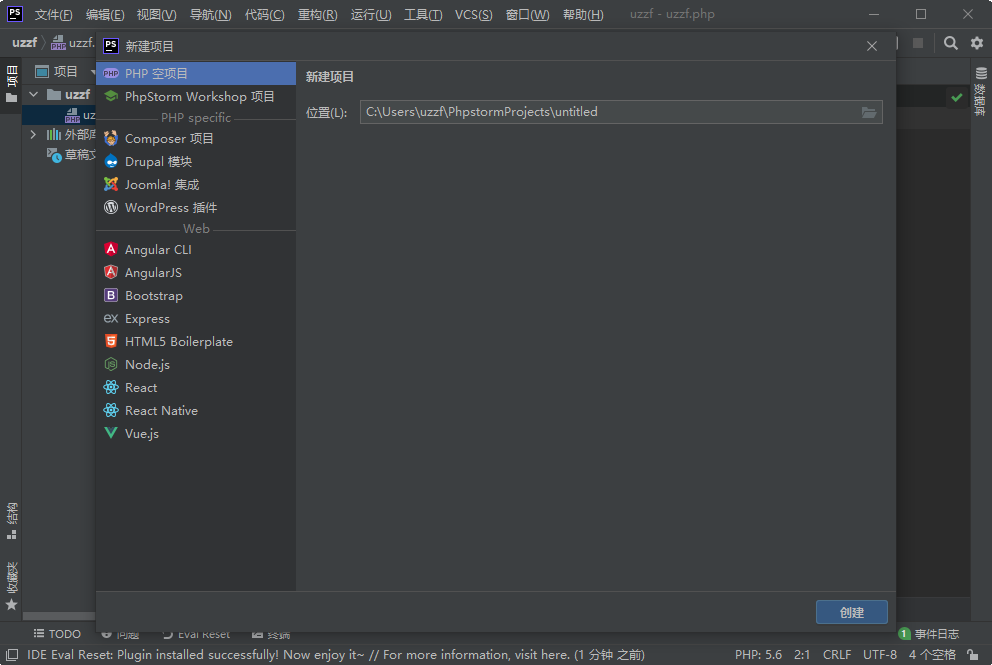992x665 pixels.
Task: Open the 工具(T) menu
Action: point(423,15)
